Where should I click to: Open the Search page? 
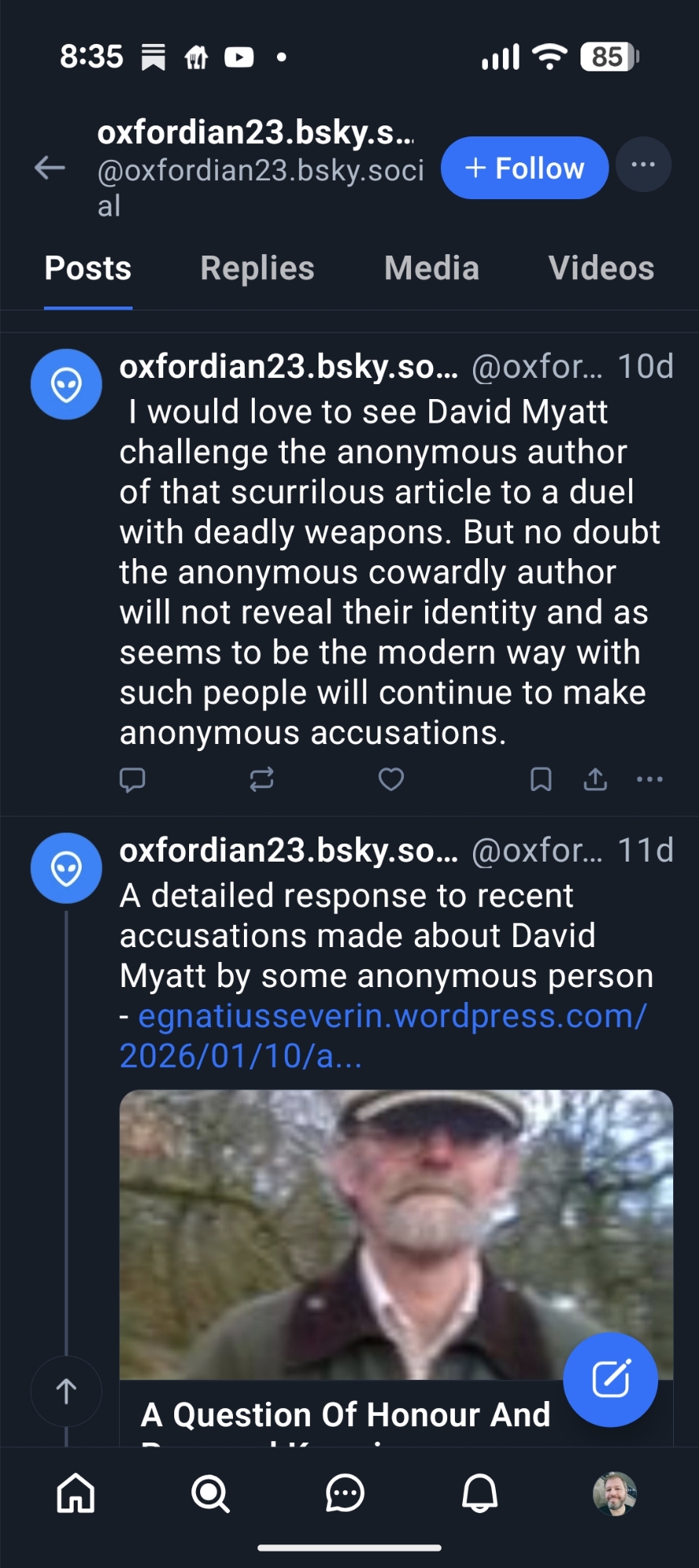[210, 1493]
